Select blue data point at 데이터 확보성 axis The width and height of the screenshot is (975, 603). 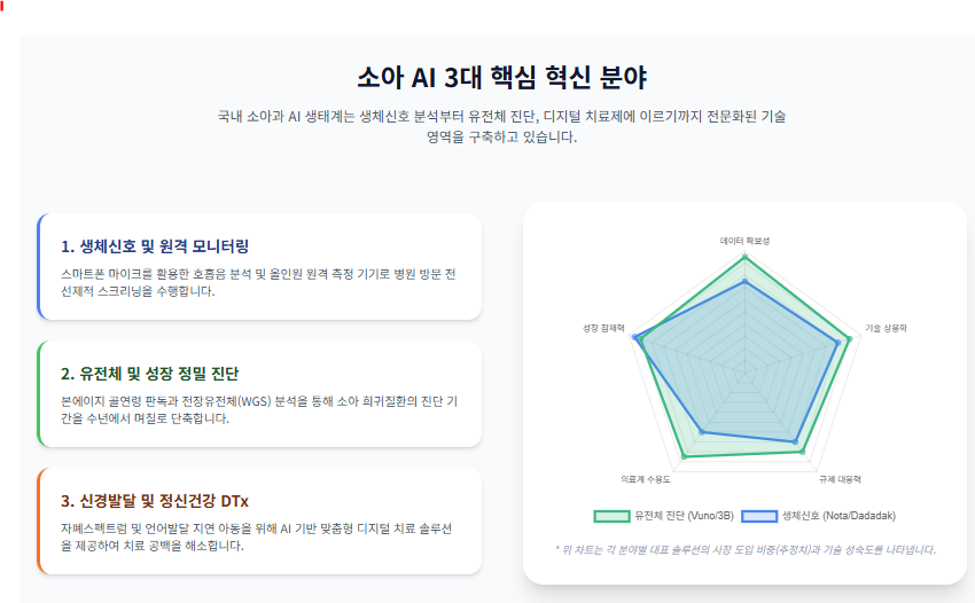point(745,282)
